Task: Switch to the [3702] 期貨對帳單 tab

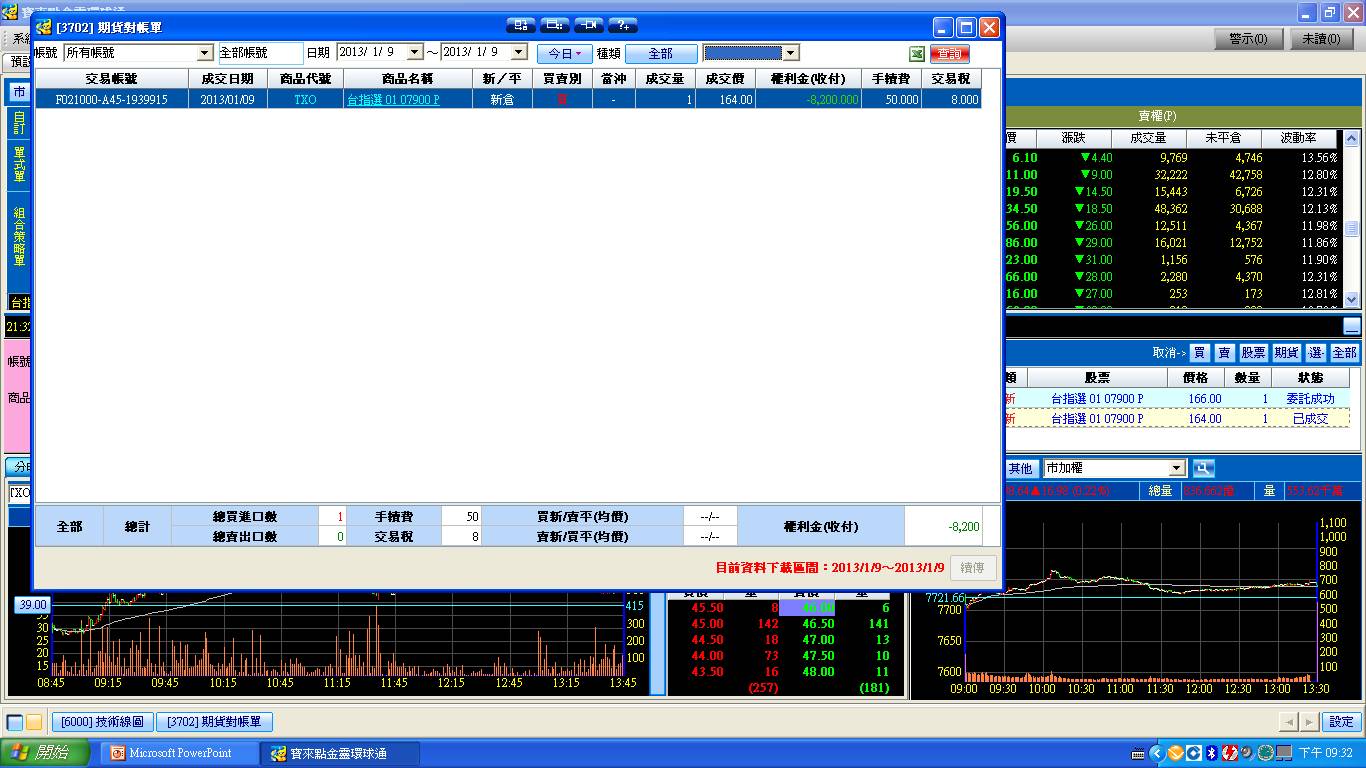Action: pyautogui.click(x=215, y=722)
